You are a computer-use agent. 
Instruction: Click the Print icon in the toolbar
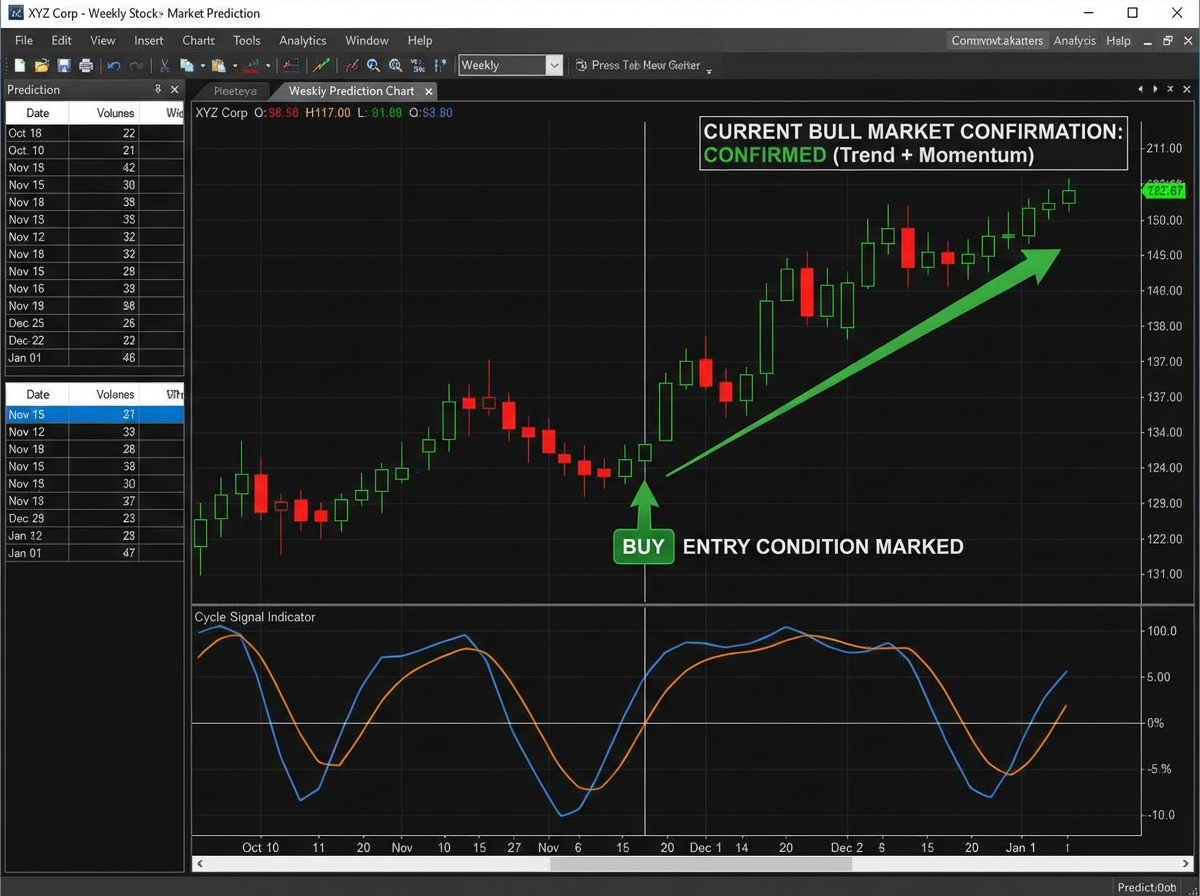[x=86, y=65]
